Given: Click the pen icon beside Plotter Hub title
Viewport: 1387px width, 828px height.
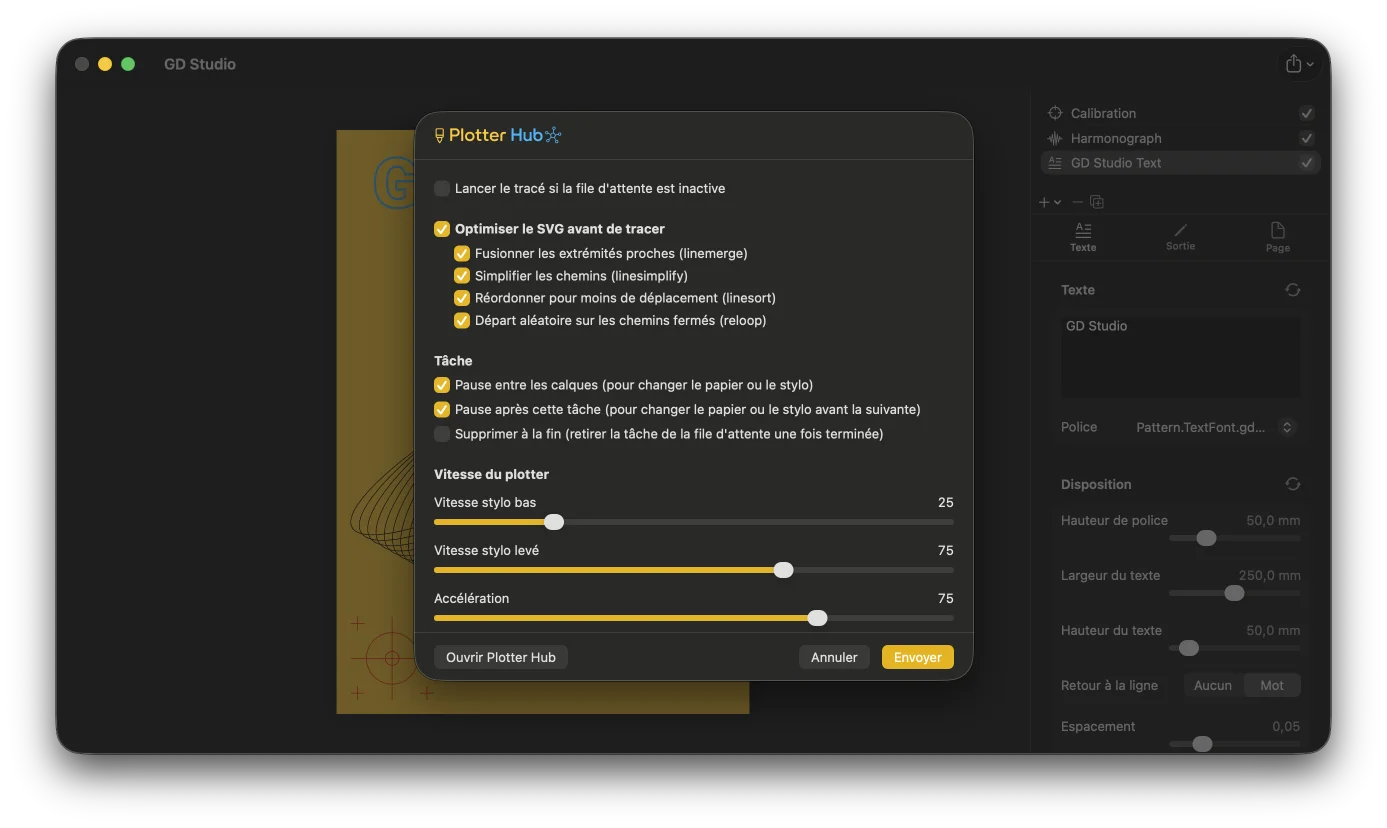Looking at the screenshot, I should [x=439, y=135].
